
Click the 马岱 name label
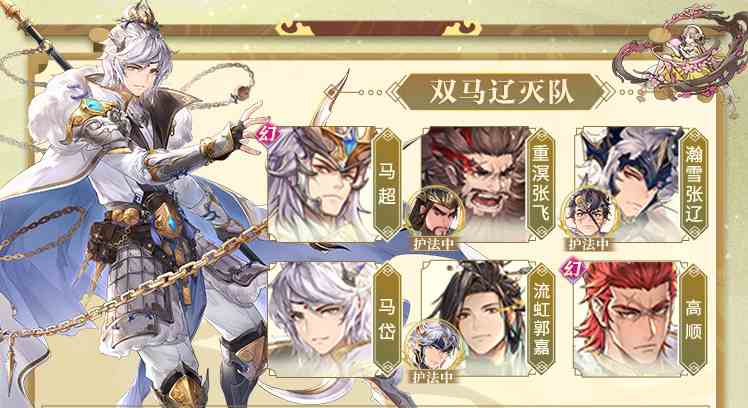point(387,318)
